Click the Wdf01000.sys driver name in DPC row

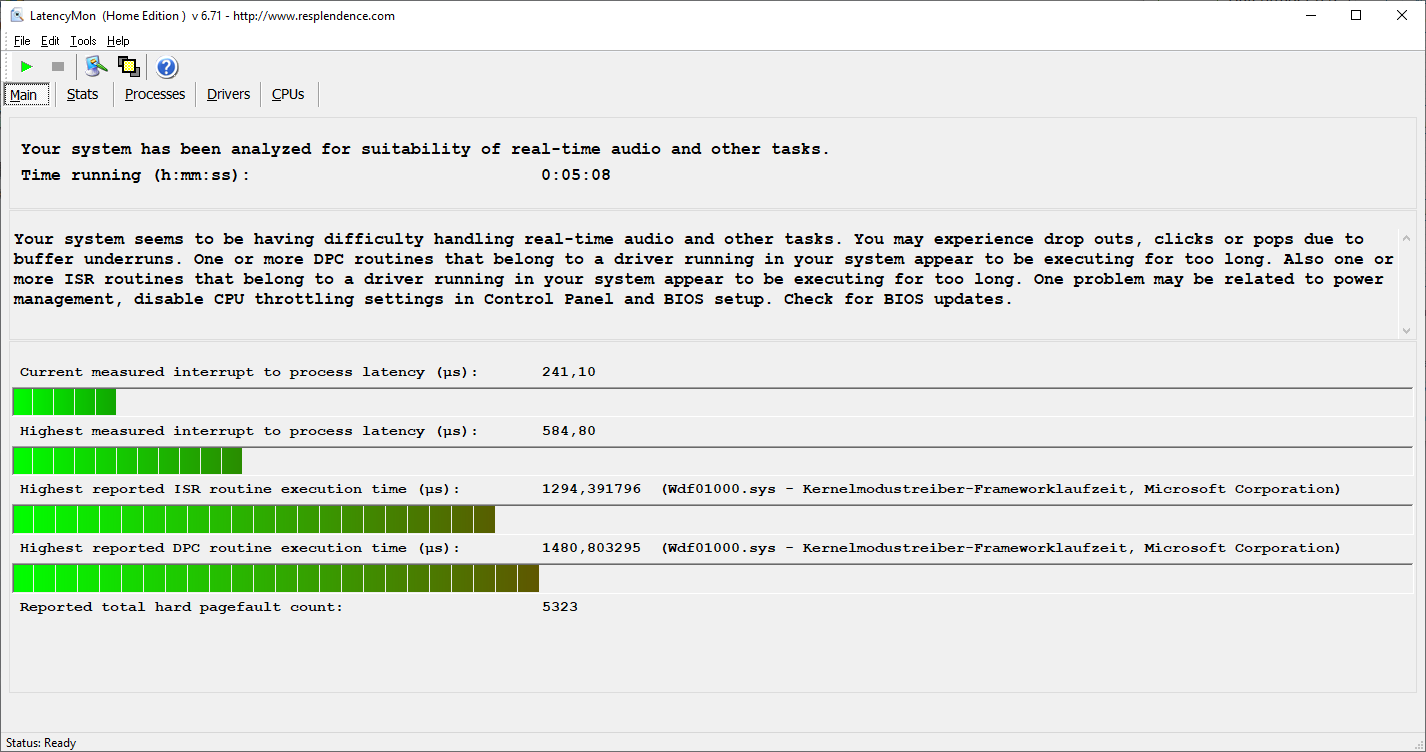point(718,548)
